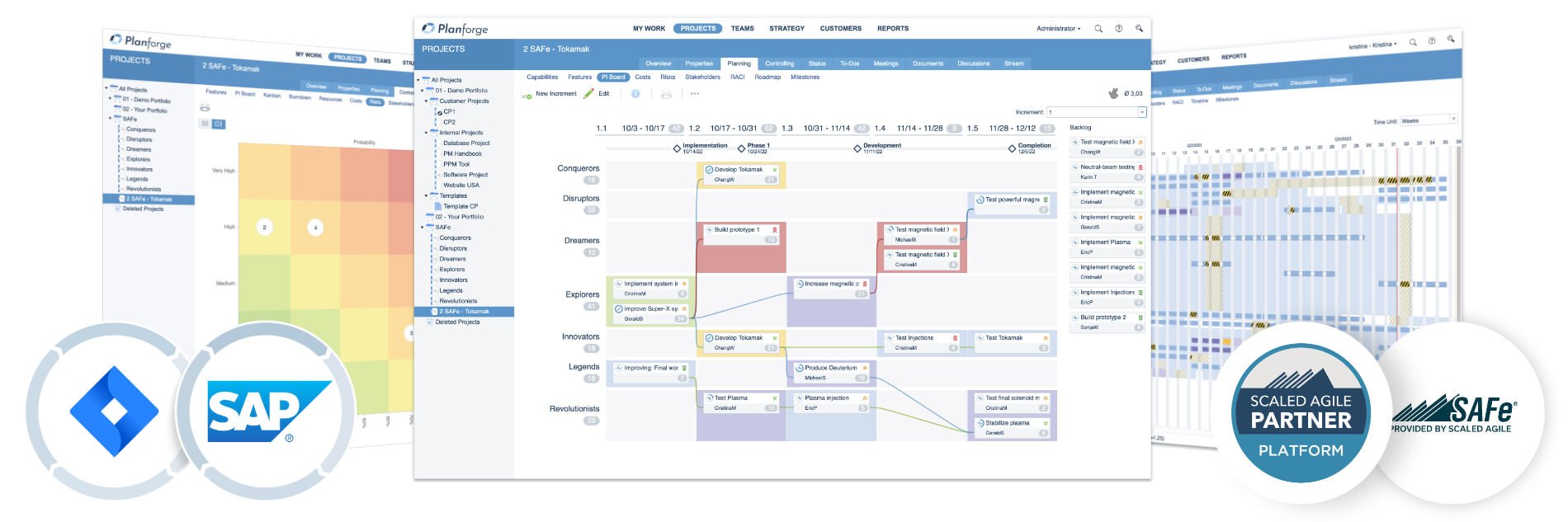Click the New Increment button label
The image size is (1568, 522).
pyautogui.click(x=556, y=94)
